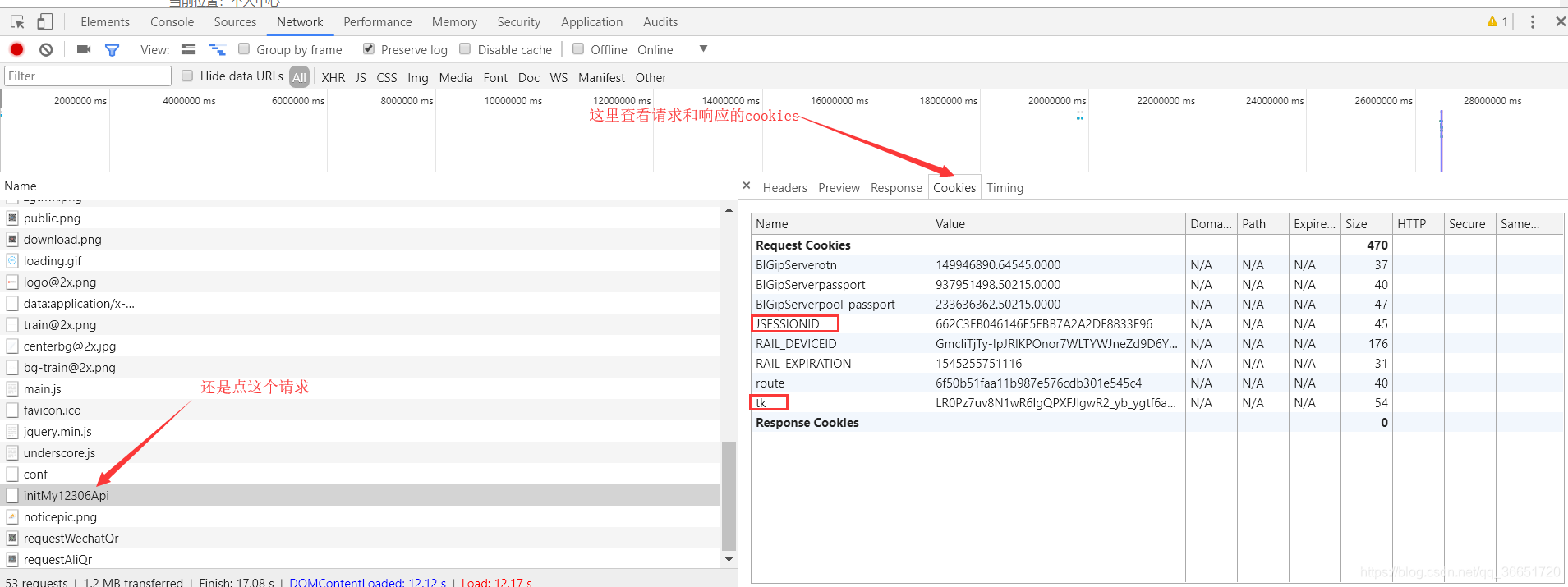Click the download.png file icon

12,239
